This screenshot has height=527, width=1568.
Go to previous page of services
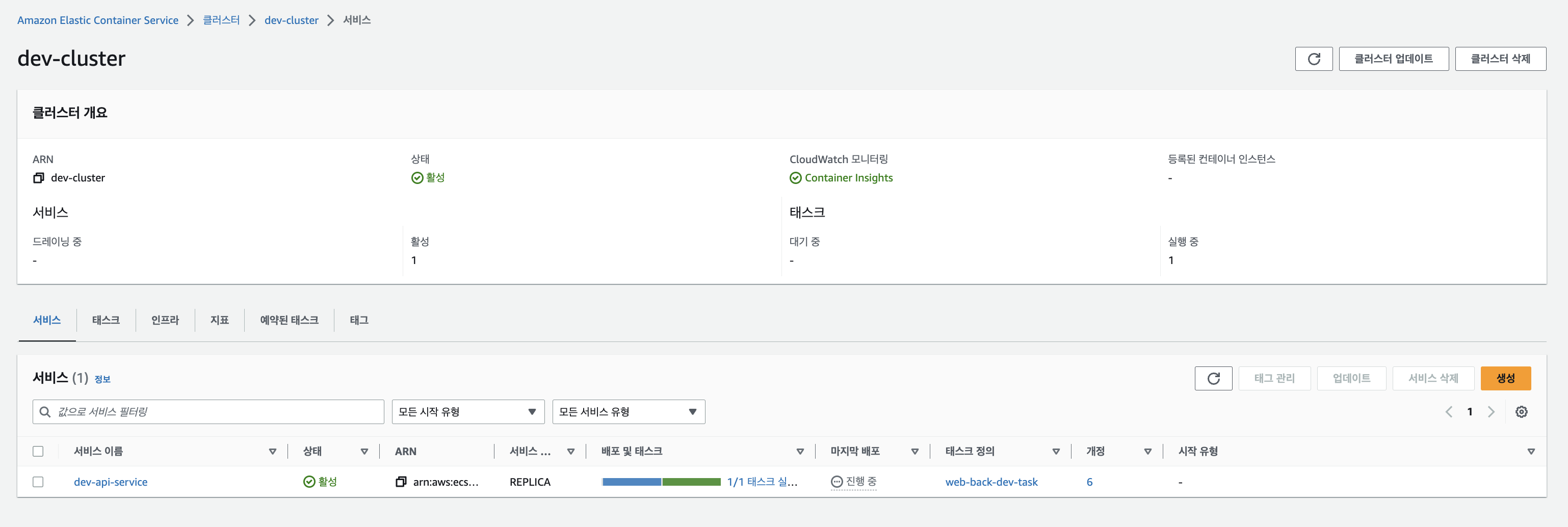tap(1449, 412)
